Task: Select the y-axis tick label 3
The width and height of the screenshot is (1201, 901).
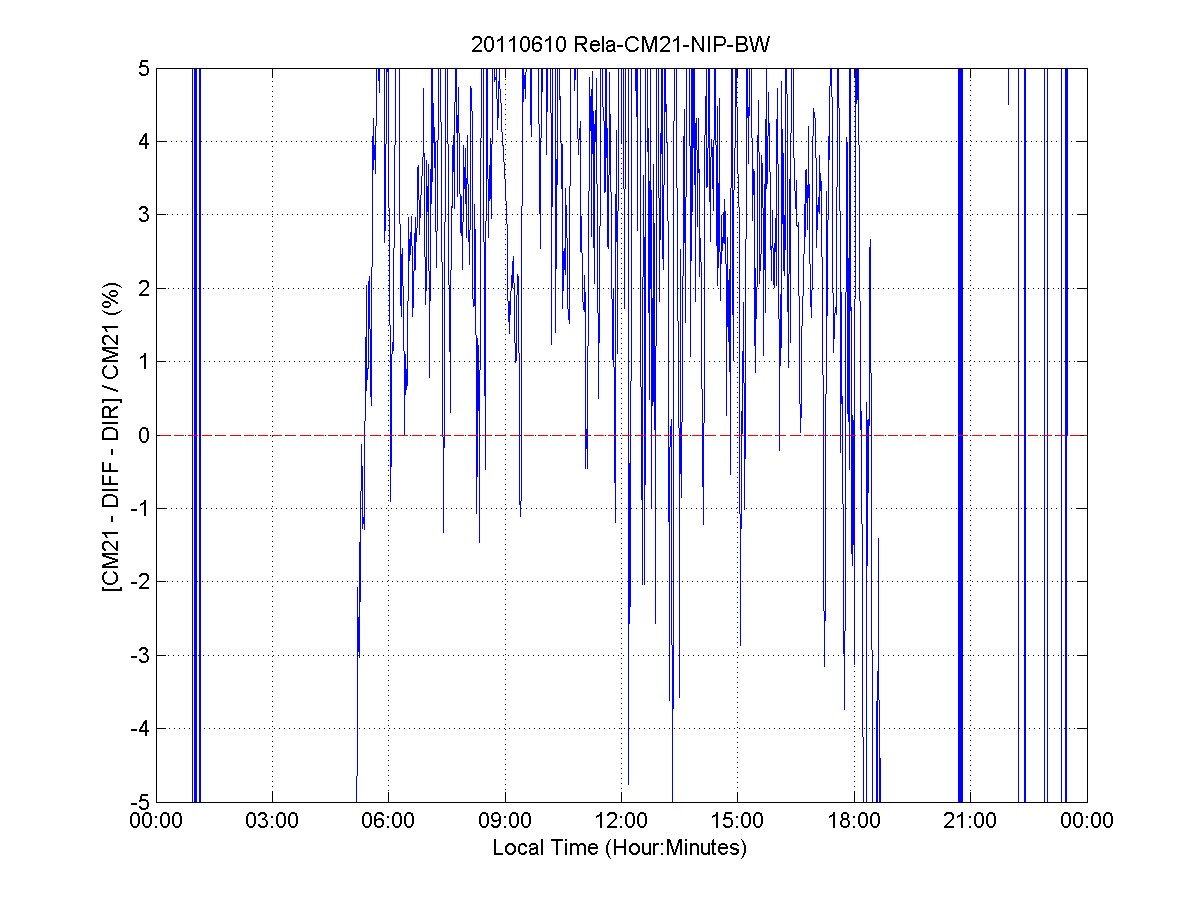Action: tap(144, 215)
